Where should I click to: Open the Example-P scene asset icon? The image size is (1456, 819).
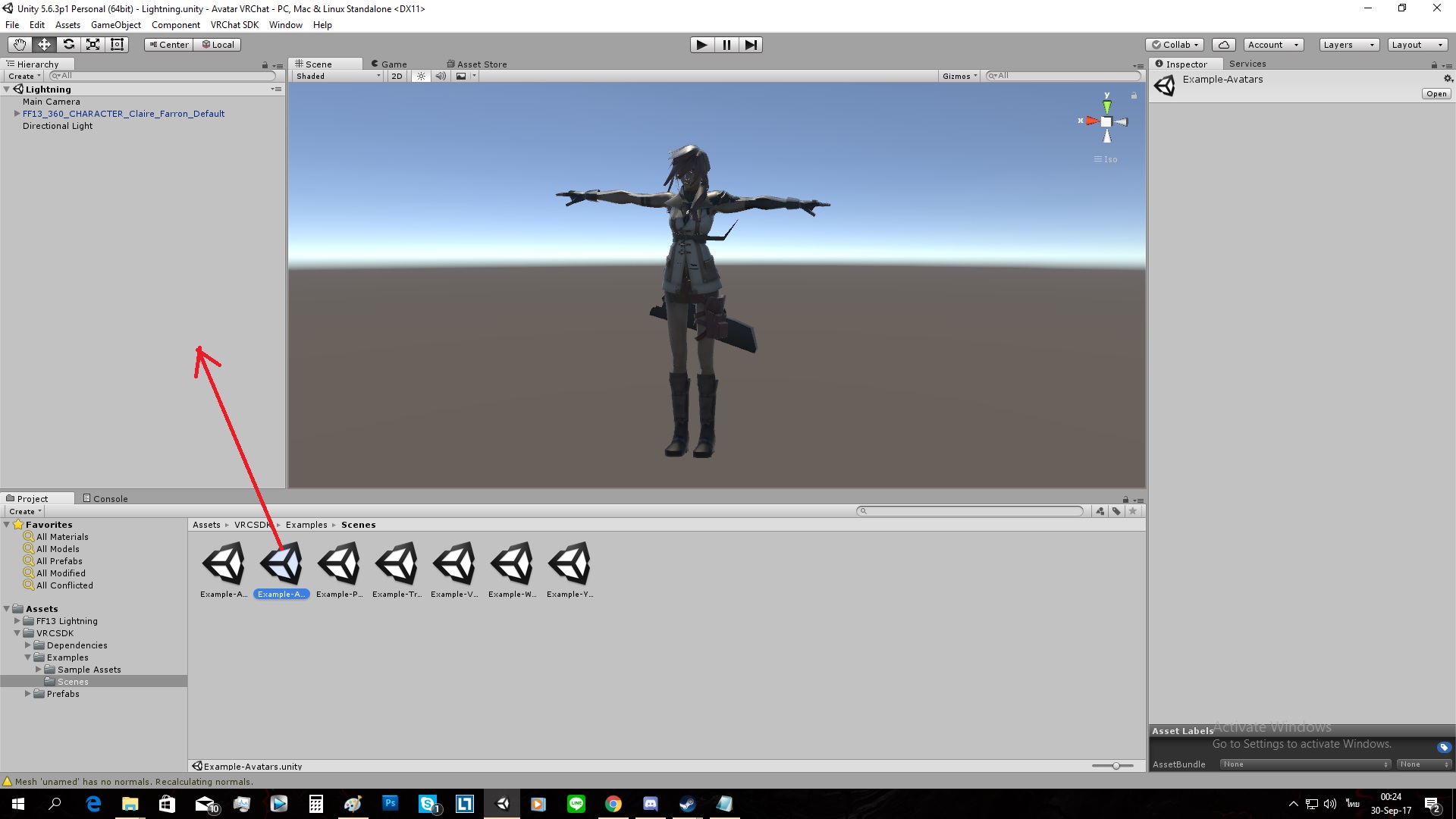[x=339, y=563]
